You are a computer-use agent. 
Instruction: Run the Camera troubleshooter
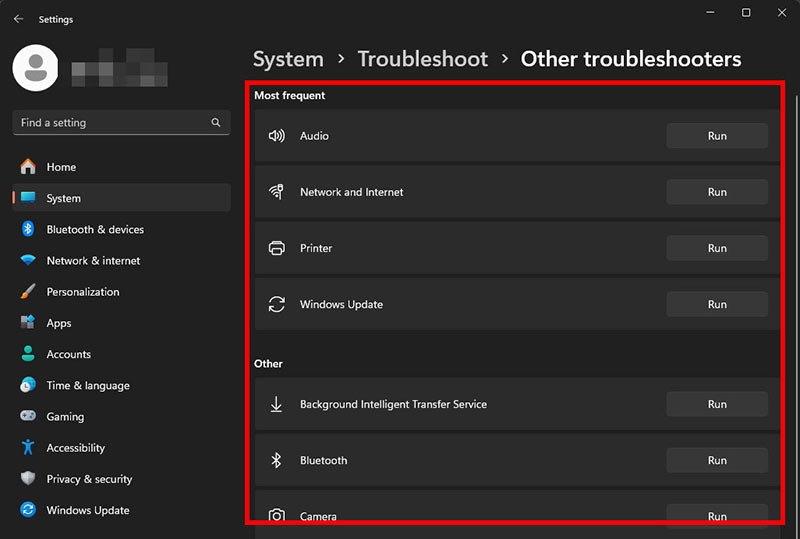click(x=717, y=516)
